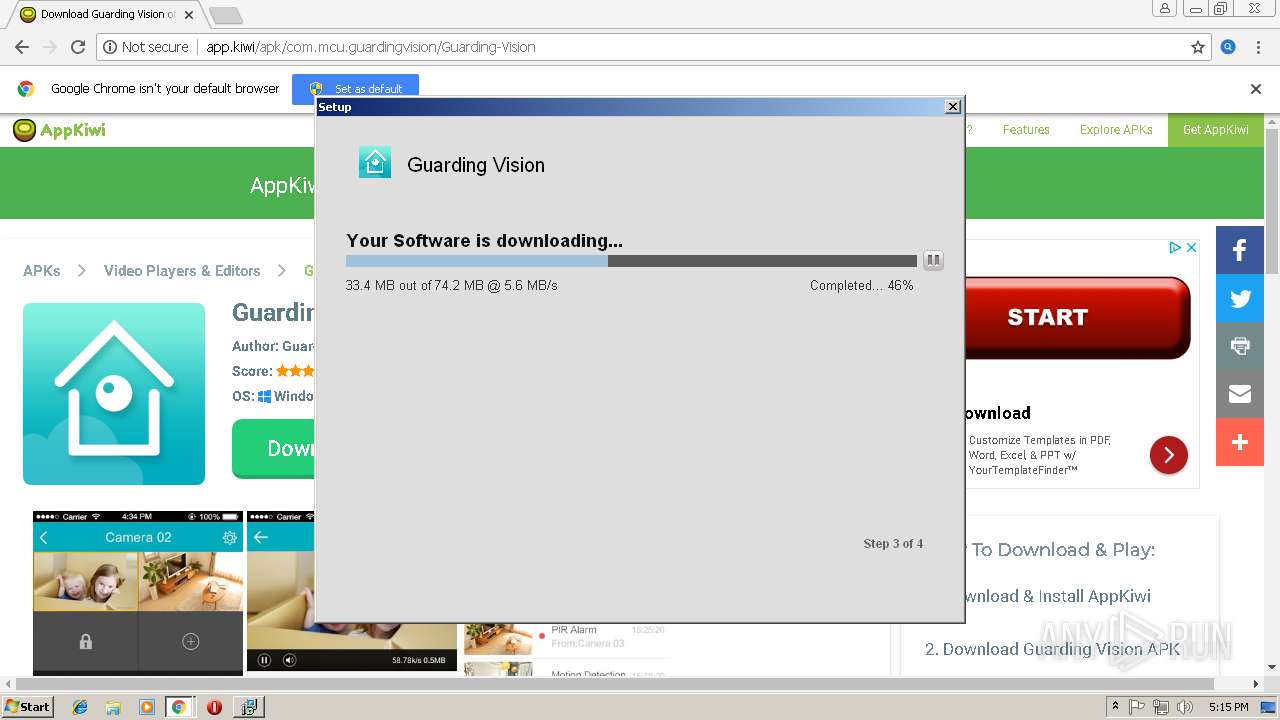Click Download Guarding Vision APK step text

click(1052, 649)
